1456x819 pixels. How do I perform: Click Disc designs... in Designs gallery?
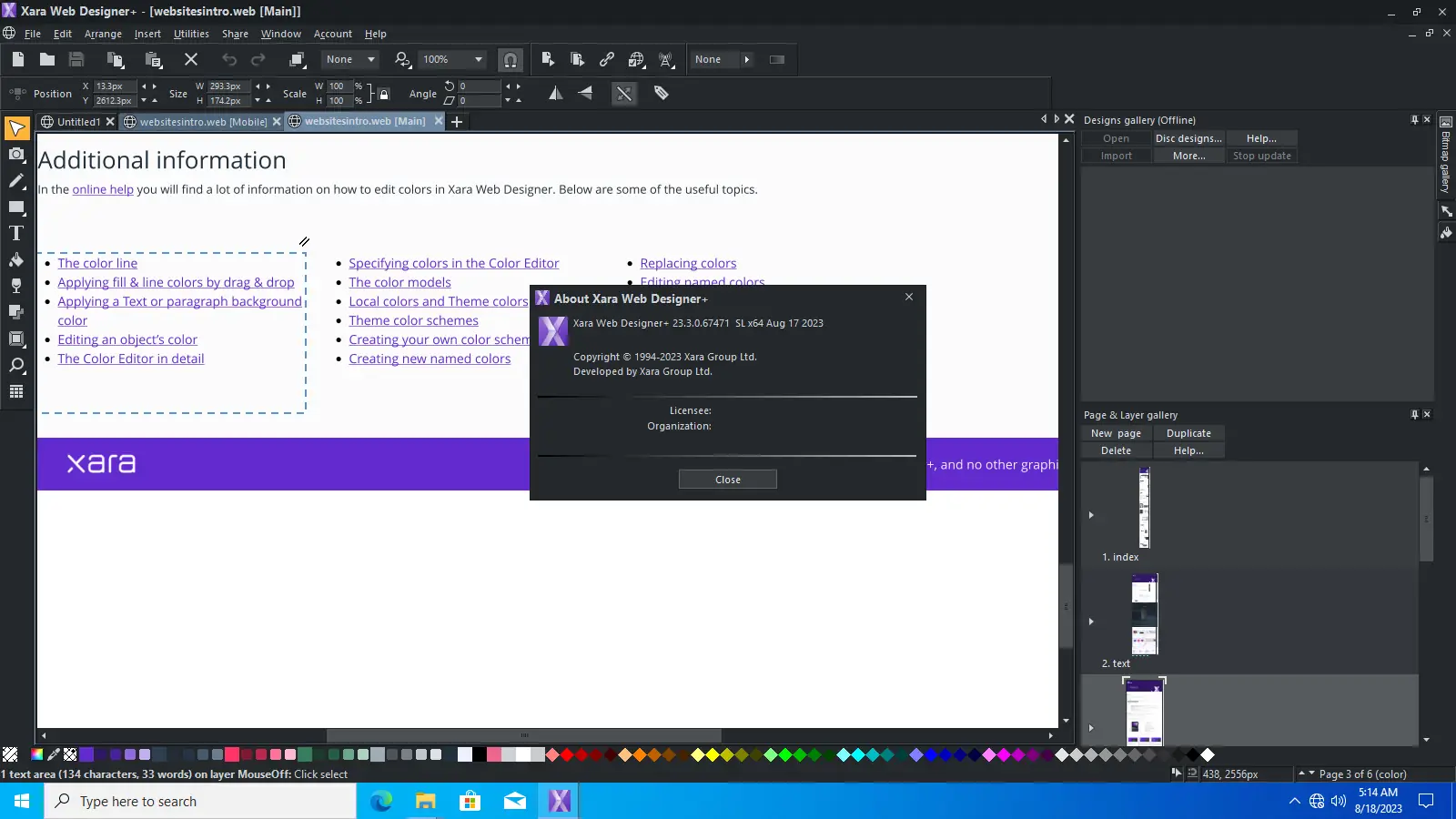[x=1188, y=138]
